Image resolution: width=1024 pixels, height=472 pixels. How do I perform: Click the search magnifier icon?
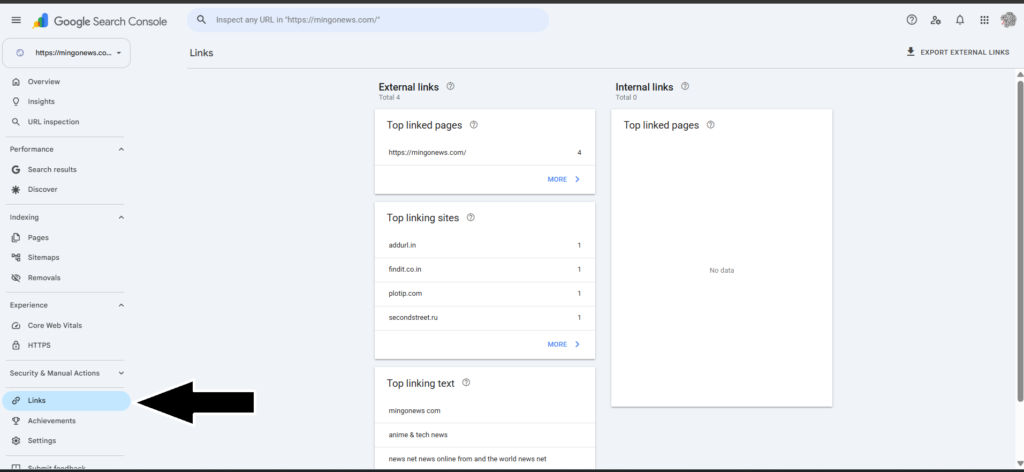(x=202, y=20)
